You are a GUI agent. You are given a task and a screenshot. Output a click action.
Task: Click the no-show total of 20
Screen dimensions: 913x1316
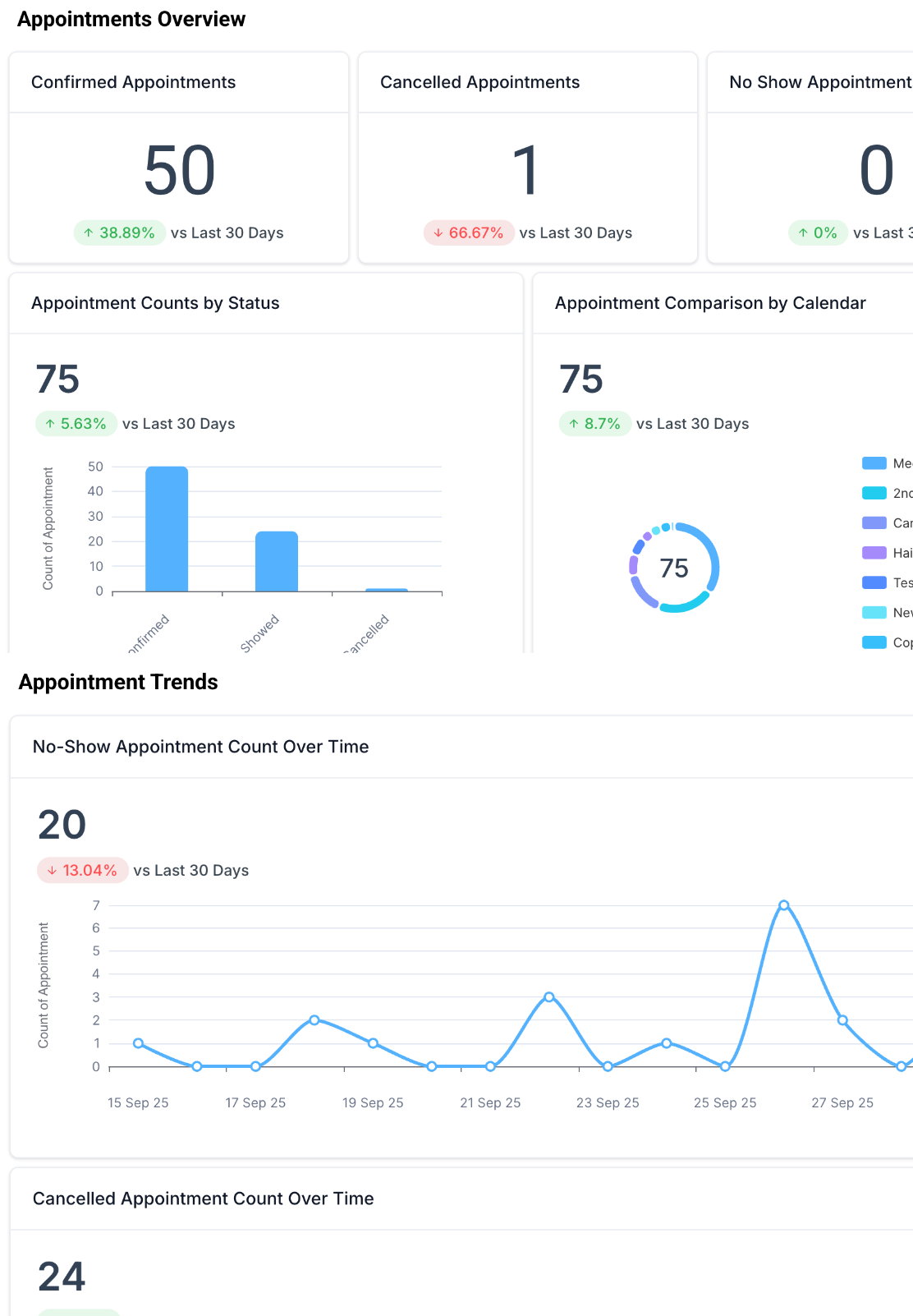[62, 825]
